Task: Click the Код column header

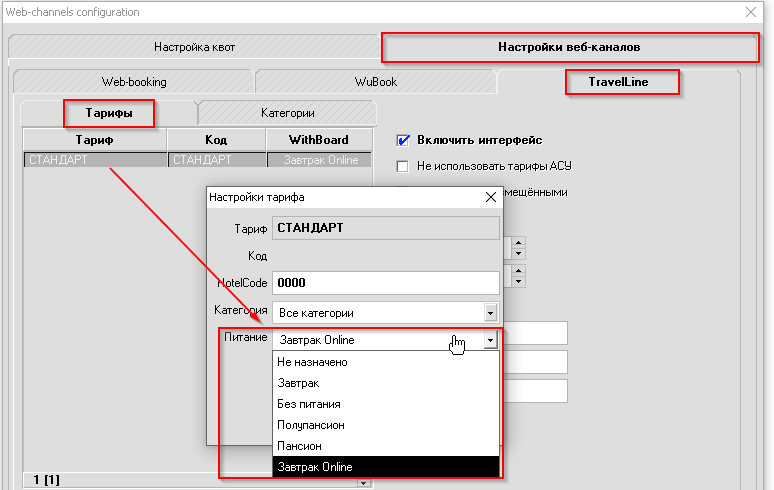Action: 216,141
